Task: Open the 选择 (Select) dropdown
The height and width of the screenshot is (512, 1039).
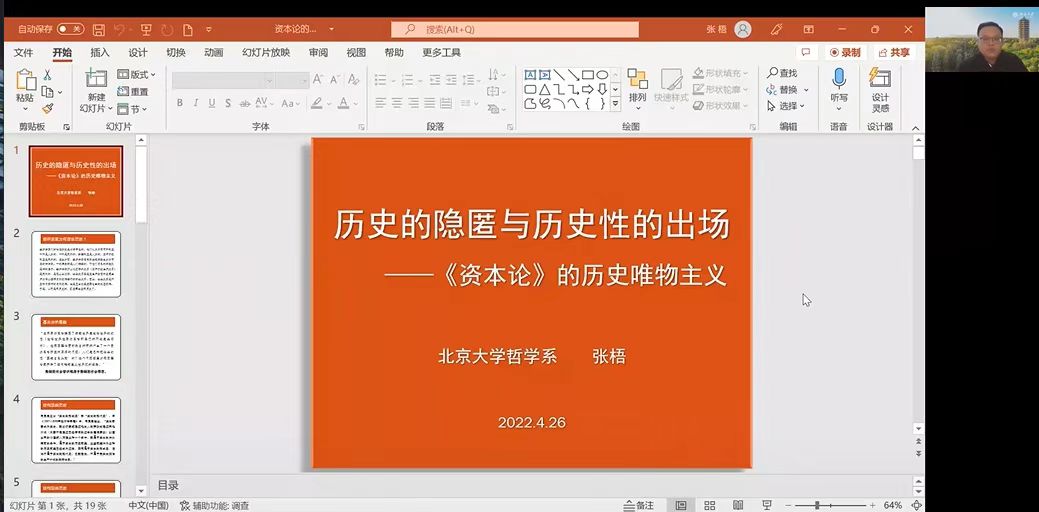Action: pyautogui.click(x=786, y=106)
